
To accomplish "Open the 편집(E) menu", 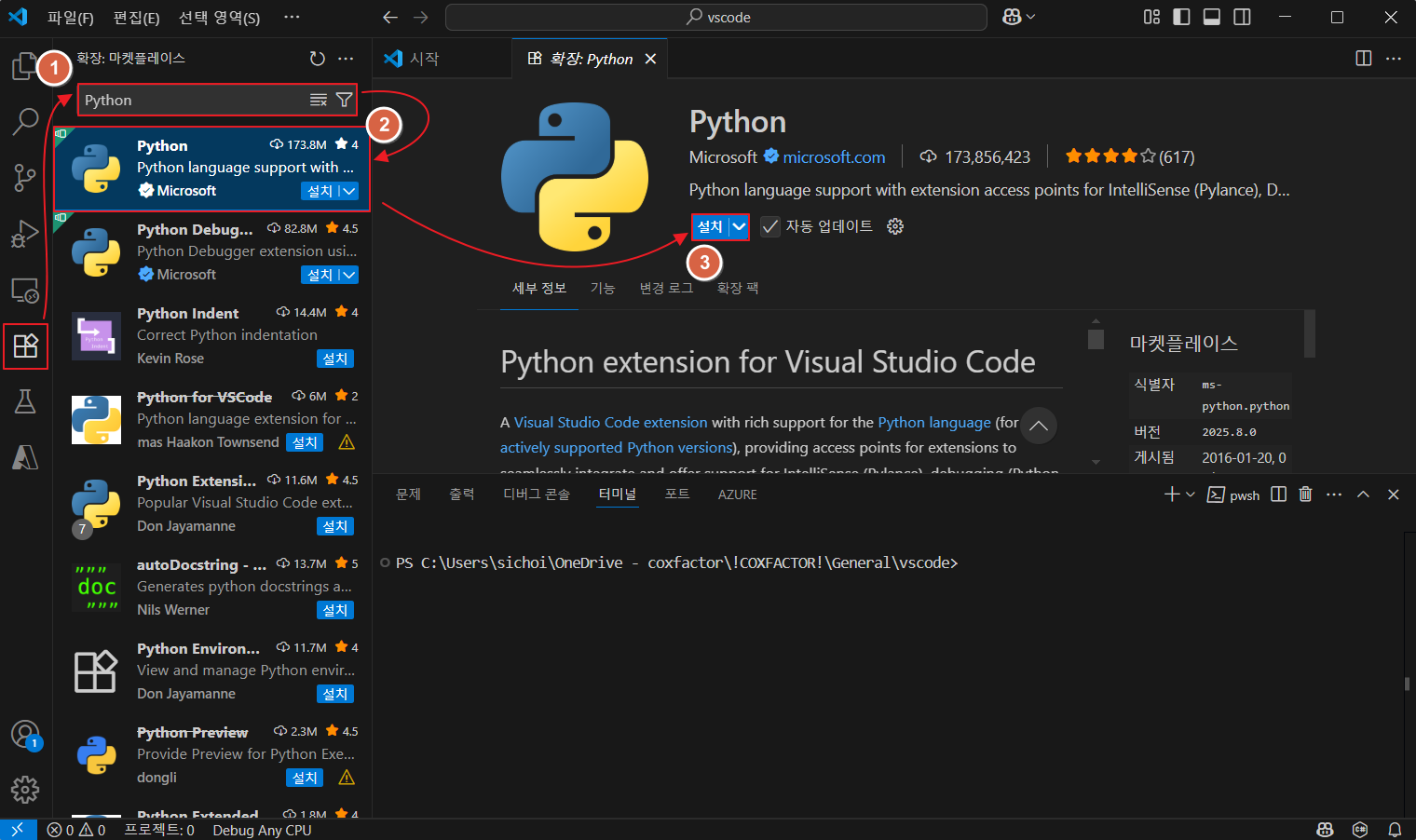I will pyautogui.click(x=136, y=18).
